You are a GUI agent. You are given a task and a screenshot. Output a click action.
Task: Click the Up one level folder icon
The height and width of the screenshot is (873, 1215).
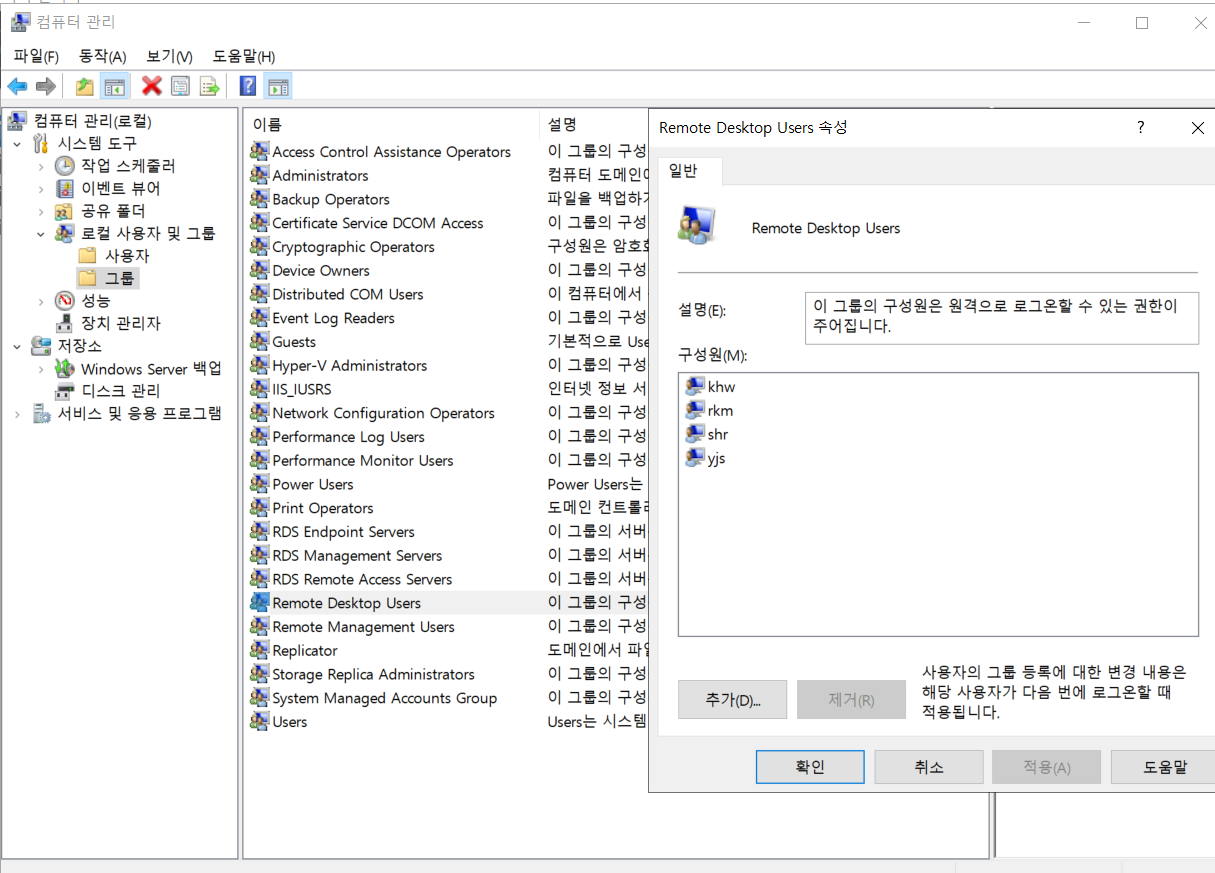[85, 86]
